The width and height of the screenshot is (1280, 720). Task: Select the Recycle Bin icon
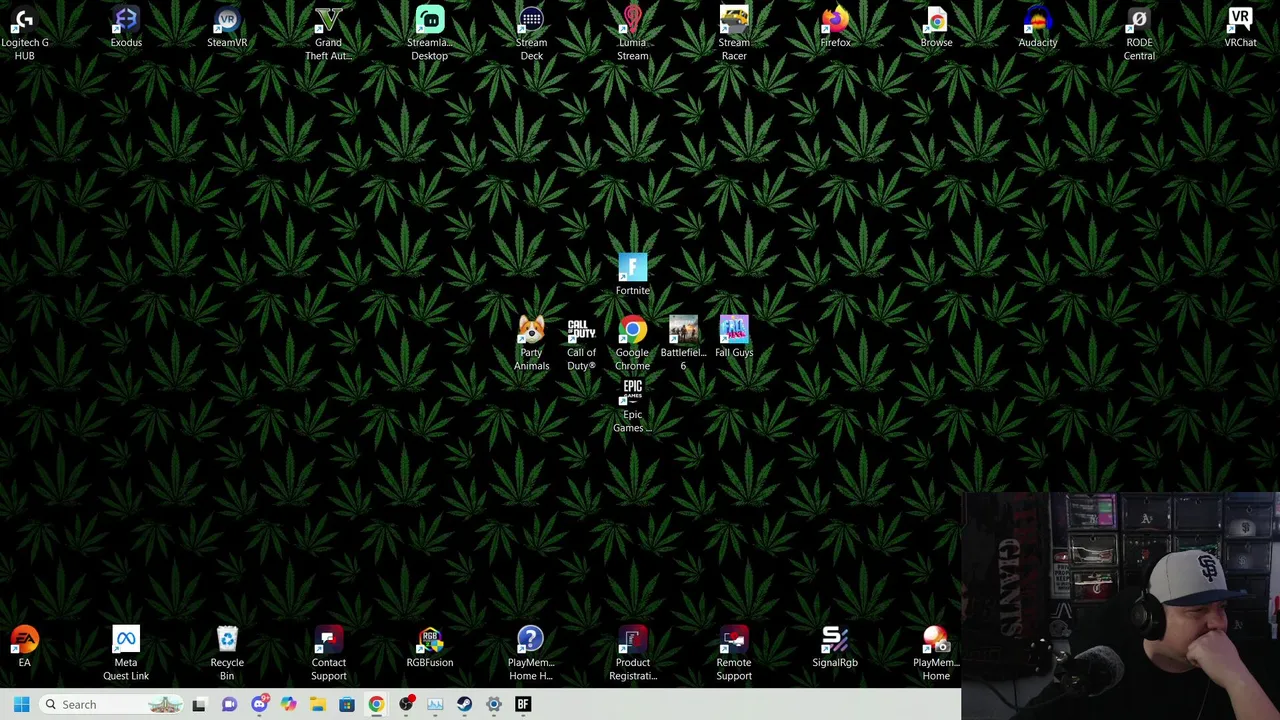227,653
